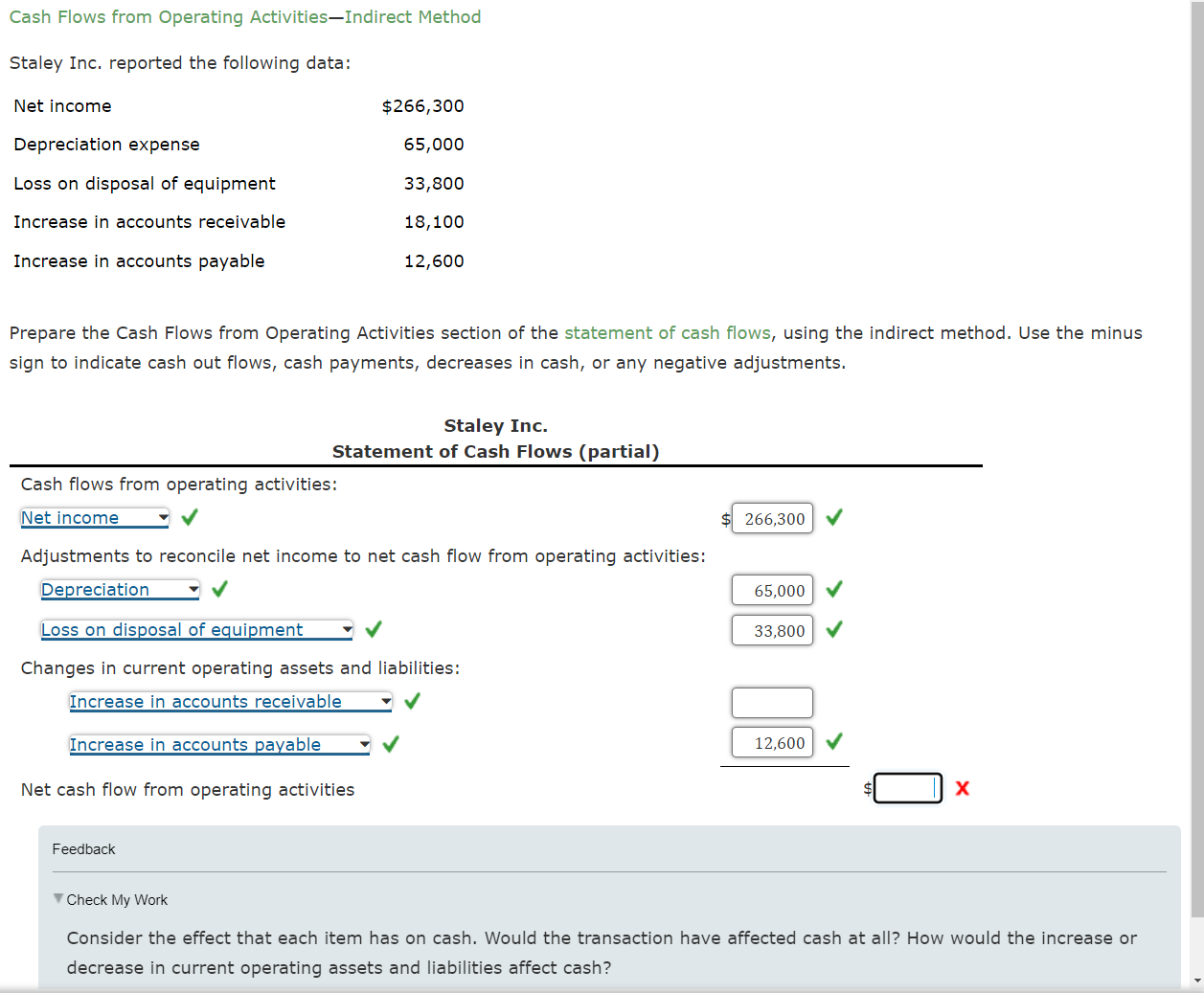Image resolution: width=1204 pixels, height=993 pixels.
Task: Collapse the Check My Work section
Action: pos(110,899)
